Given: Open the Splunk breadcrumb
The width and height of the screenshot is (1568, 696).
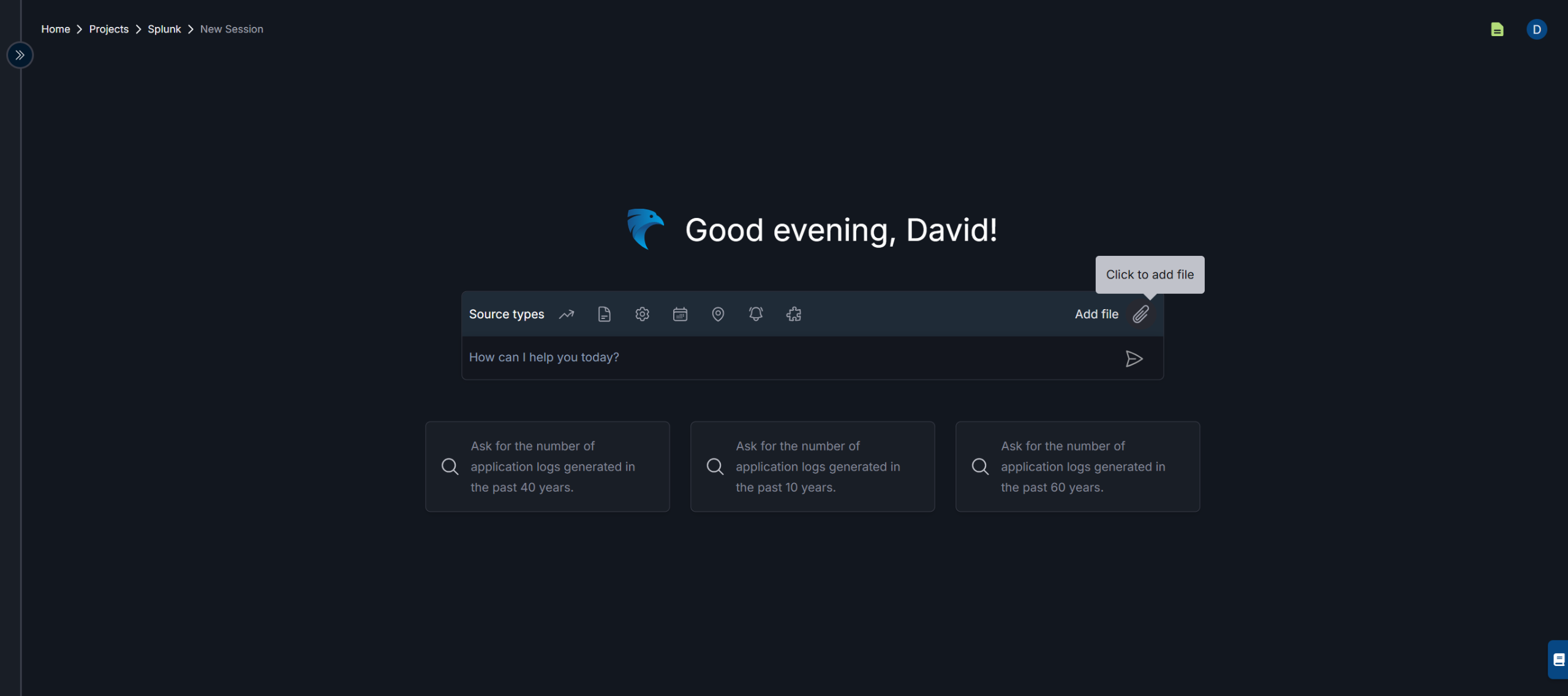Looking at the screenshot, I should [164, 29].
